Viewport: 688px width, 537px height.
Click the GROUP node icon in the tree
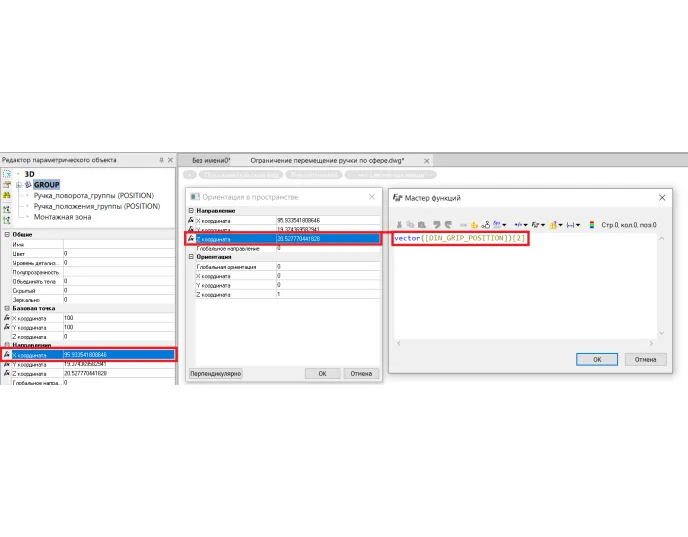click(29, 185)
